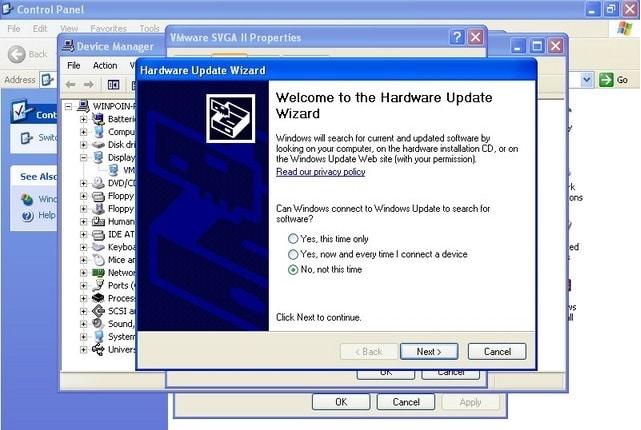Open View menu in Control Panel
641x430 pixels.
pos(69,29)
